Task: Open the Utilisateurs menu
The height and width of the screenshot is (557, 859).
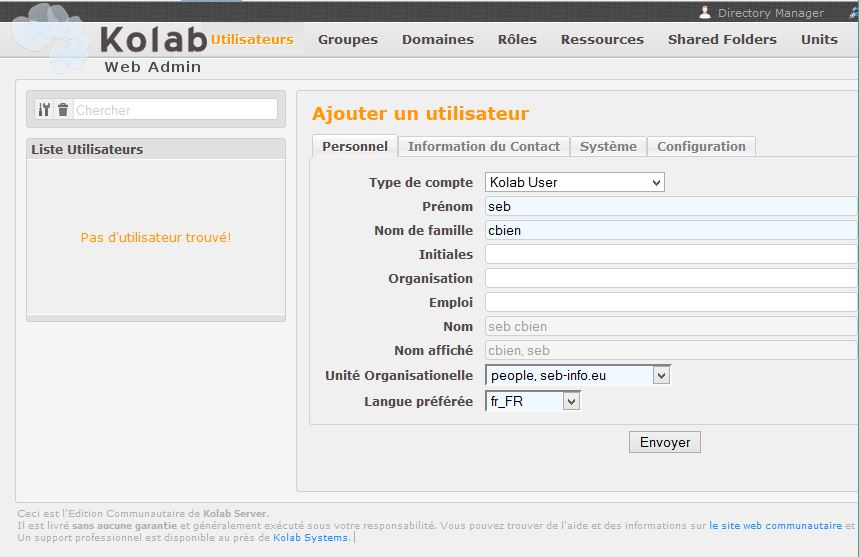Action: point(252,39)
